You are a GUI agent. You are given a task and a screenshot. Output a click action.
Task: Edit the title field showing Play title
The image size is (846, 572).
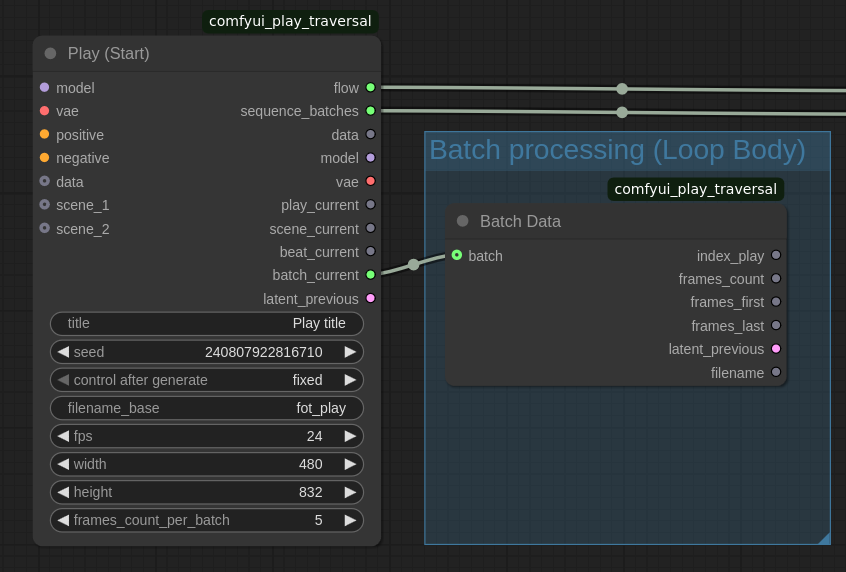[207, 323]
